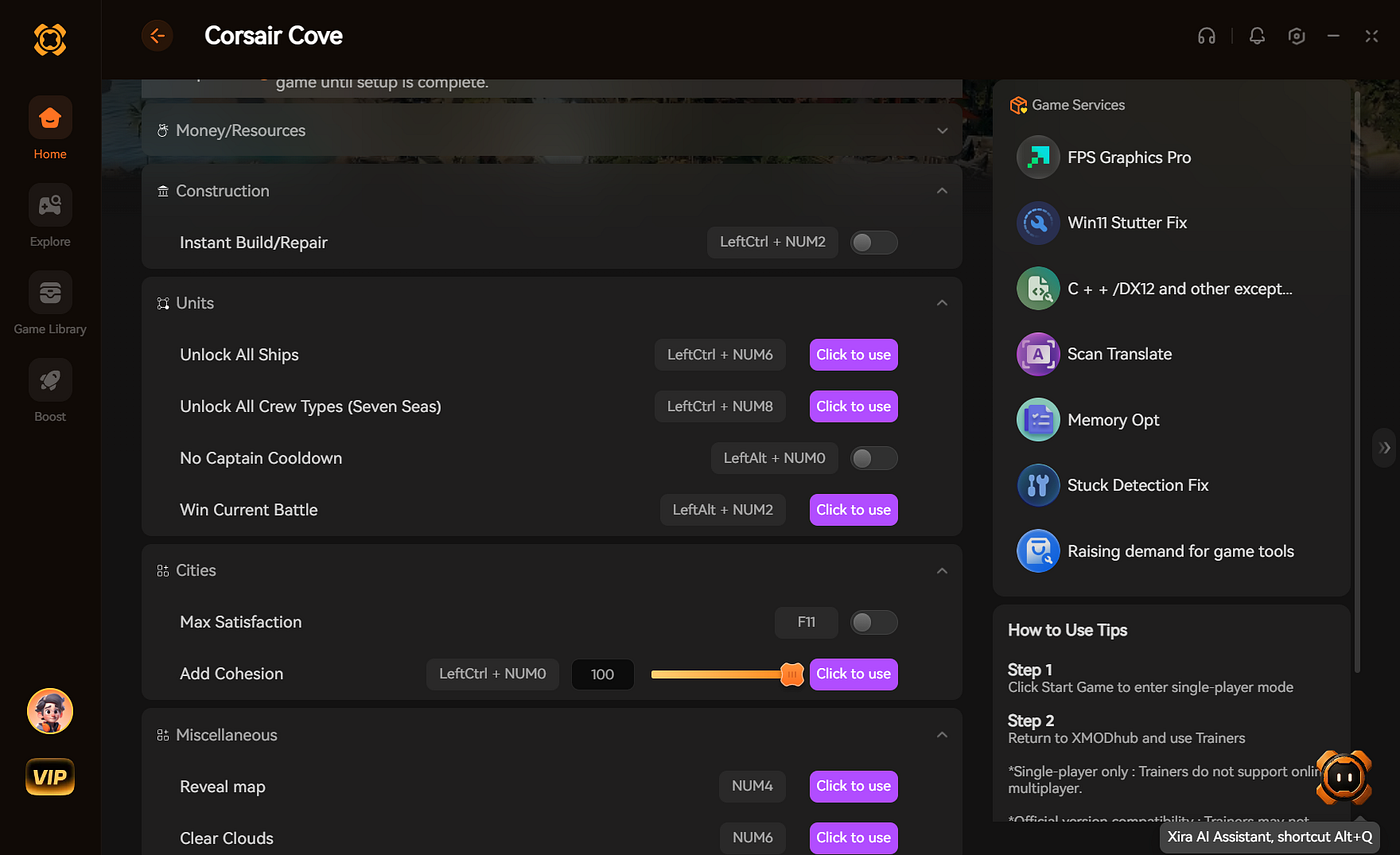Collapse the Cities section
The width and height of the screenshot is (1400, 855).
point(942,570)
